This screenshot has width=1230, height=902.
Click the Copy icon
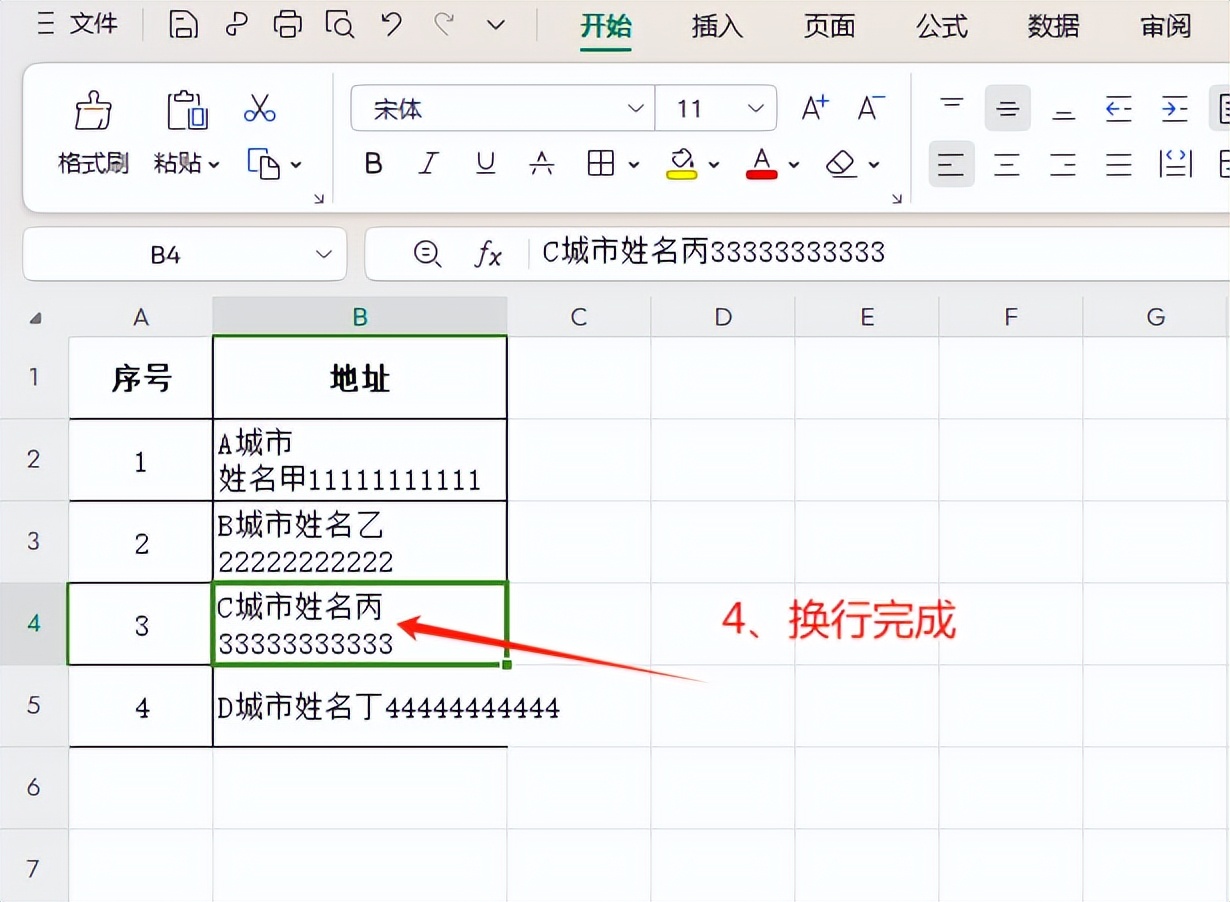(x=263, y=163)
